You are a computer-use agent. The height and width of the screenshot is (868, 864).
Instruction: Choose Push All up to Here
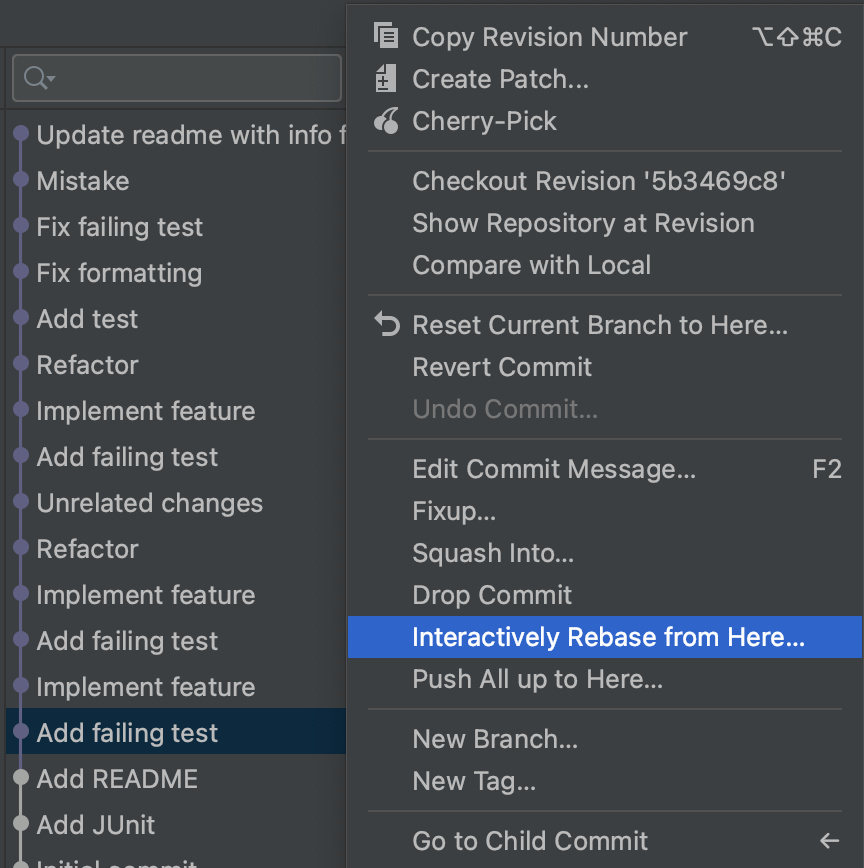[537, 680]
